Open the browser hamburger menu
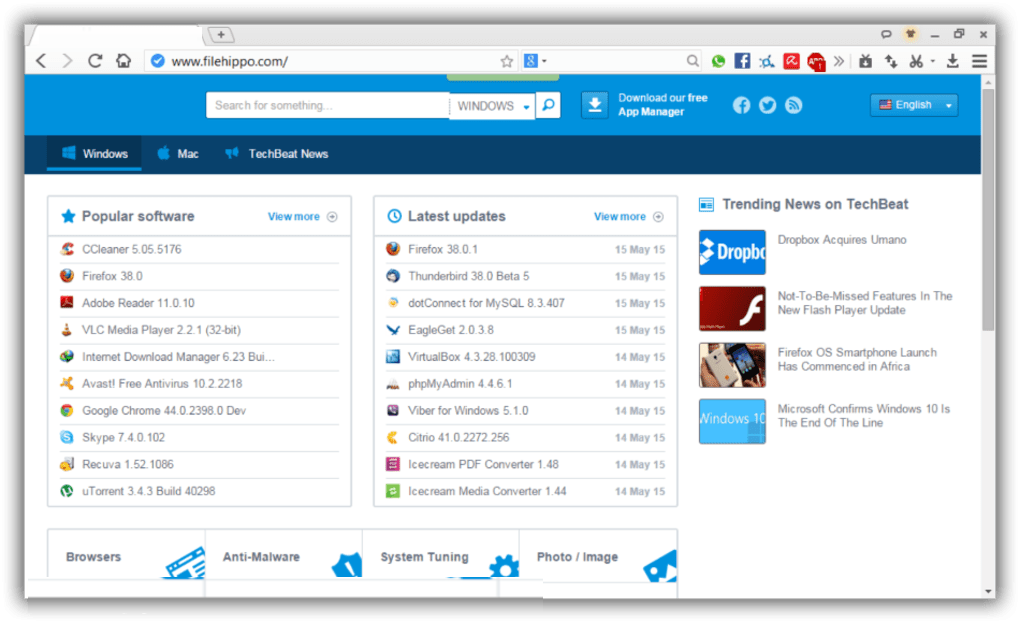Screen dimensions: 1020x623 [980, 61]
